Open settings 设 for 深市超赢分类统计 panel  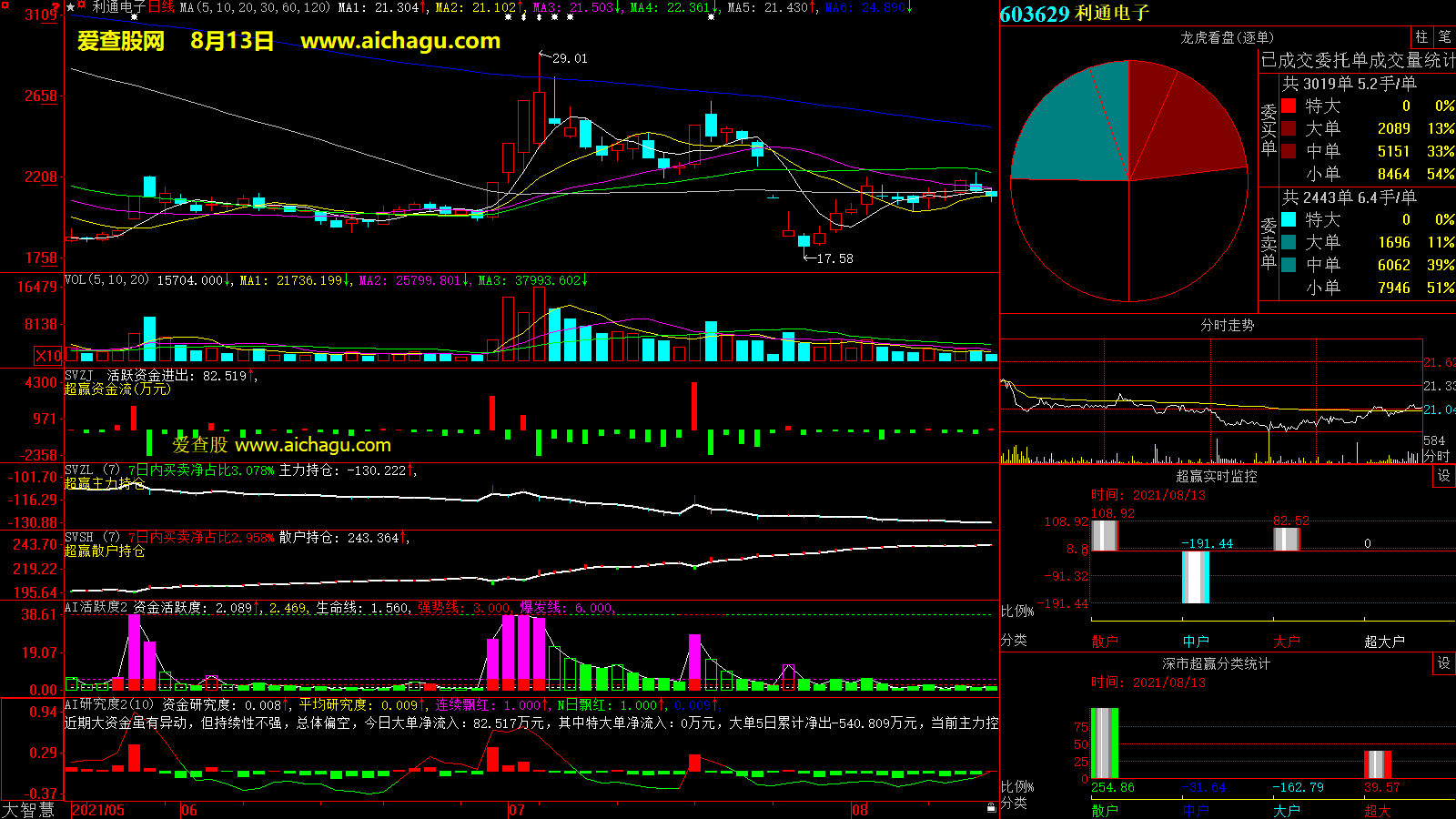tap(1444, 663)
